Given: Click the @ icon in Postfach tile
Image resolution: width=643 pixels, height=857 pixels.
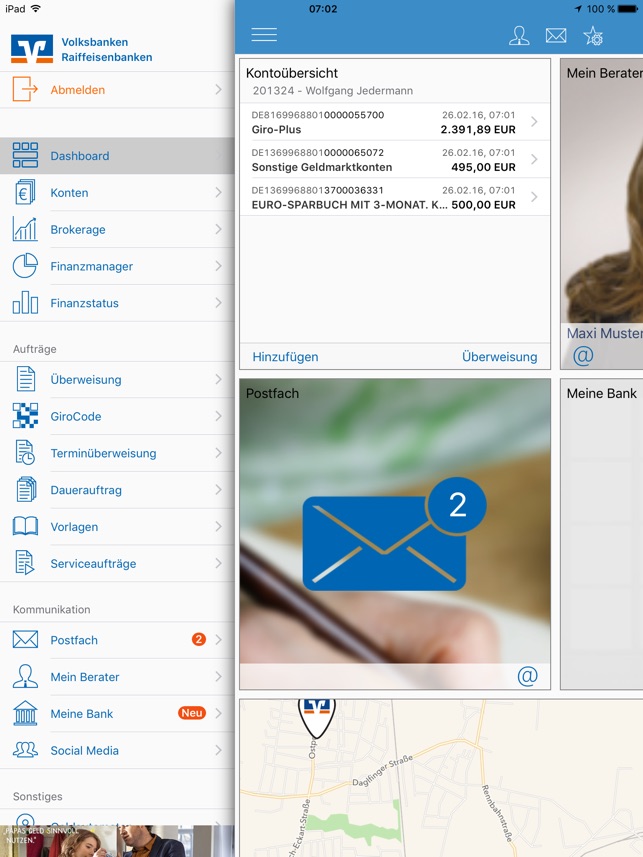Looking at the screenshot, I should coord(527,676).
